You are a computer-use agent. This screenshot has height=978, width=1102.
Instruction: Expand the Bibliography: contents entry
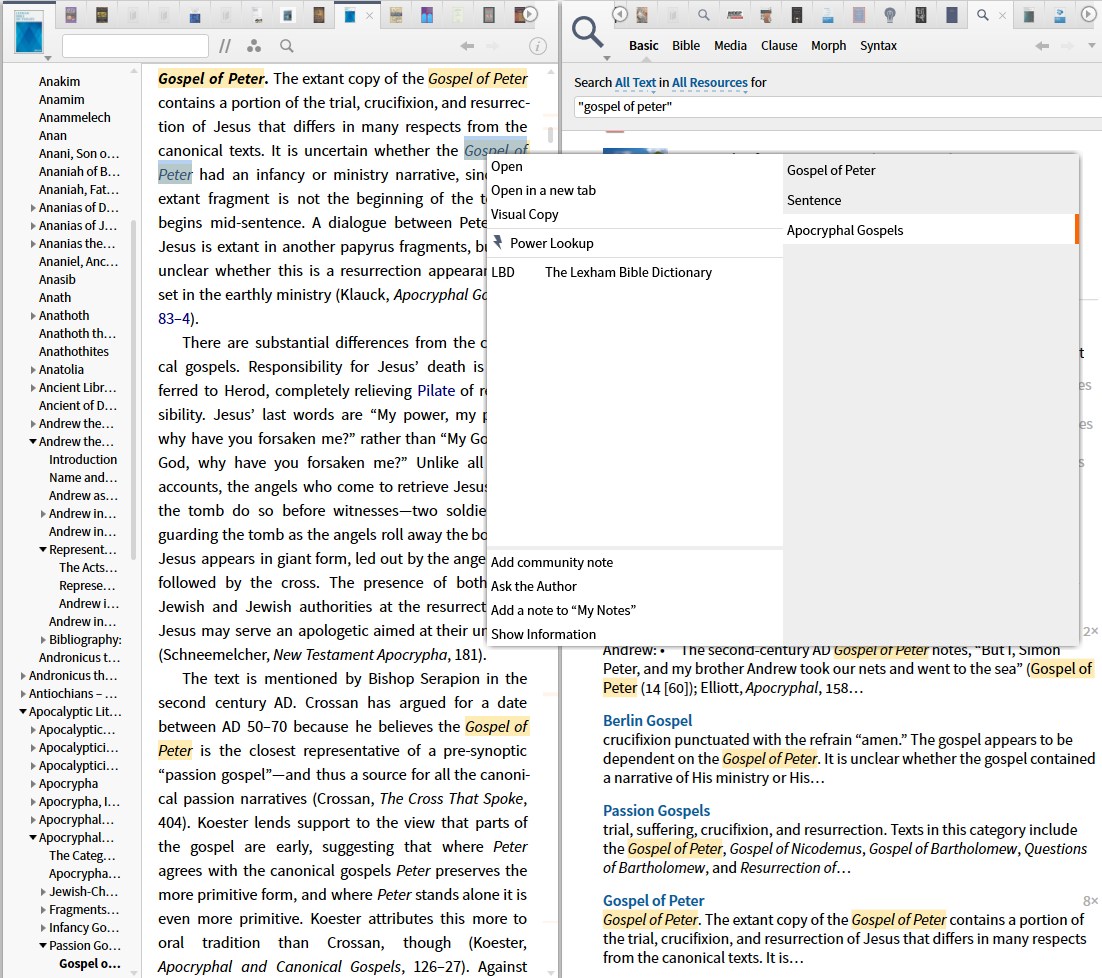click(x=44, y=640)
